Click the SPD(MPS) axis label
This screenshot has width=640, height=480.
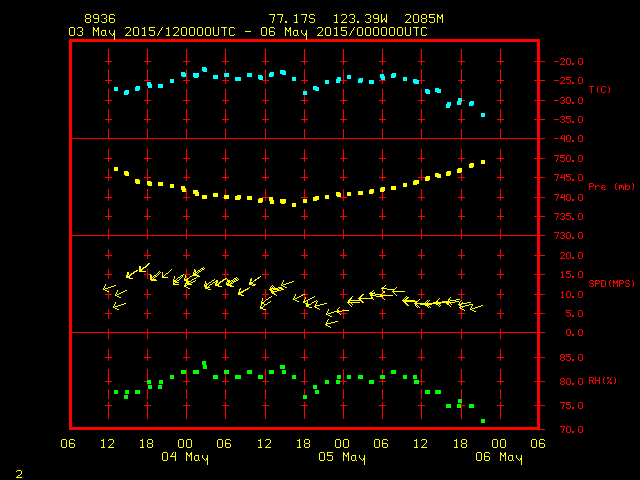[611, 283]
